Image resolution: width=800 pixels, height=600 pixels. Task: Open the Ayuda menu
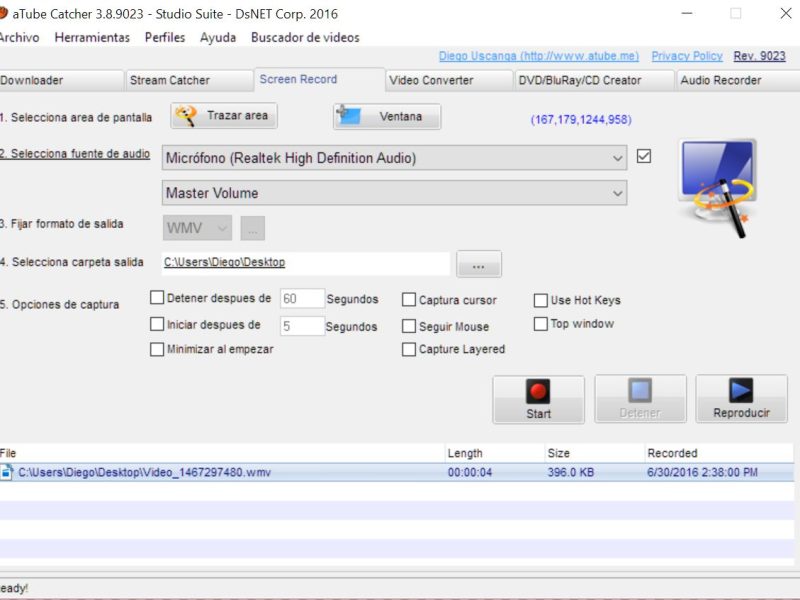[x=218, y=37]
